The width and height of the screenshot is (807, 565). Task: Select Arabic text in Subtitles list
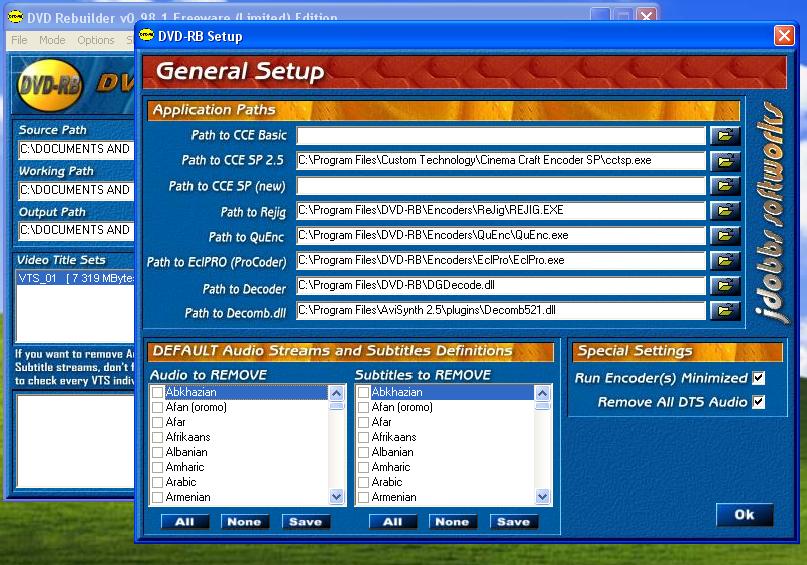tap(387, 482)
